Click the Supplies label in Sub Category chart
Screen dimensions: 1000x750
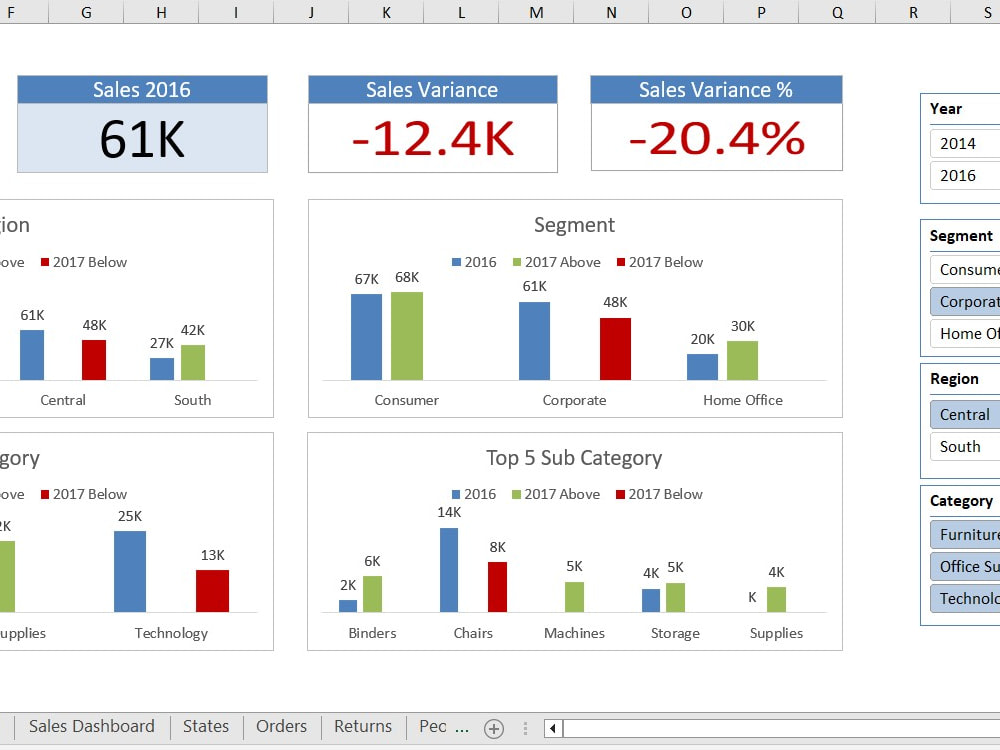pyautogui.click(x=776, y=633)
